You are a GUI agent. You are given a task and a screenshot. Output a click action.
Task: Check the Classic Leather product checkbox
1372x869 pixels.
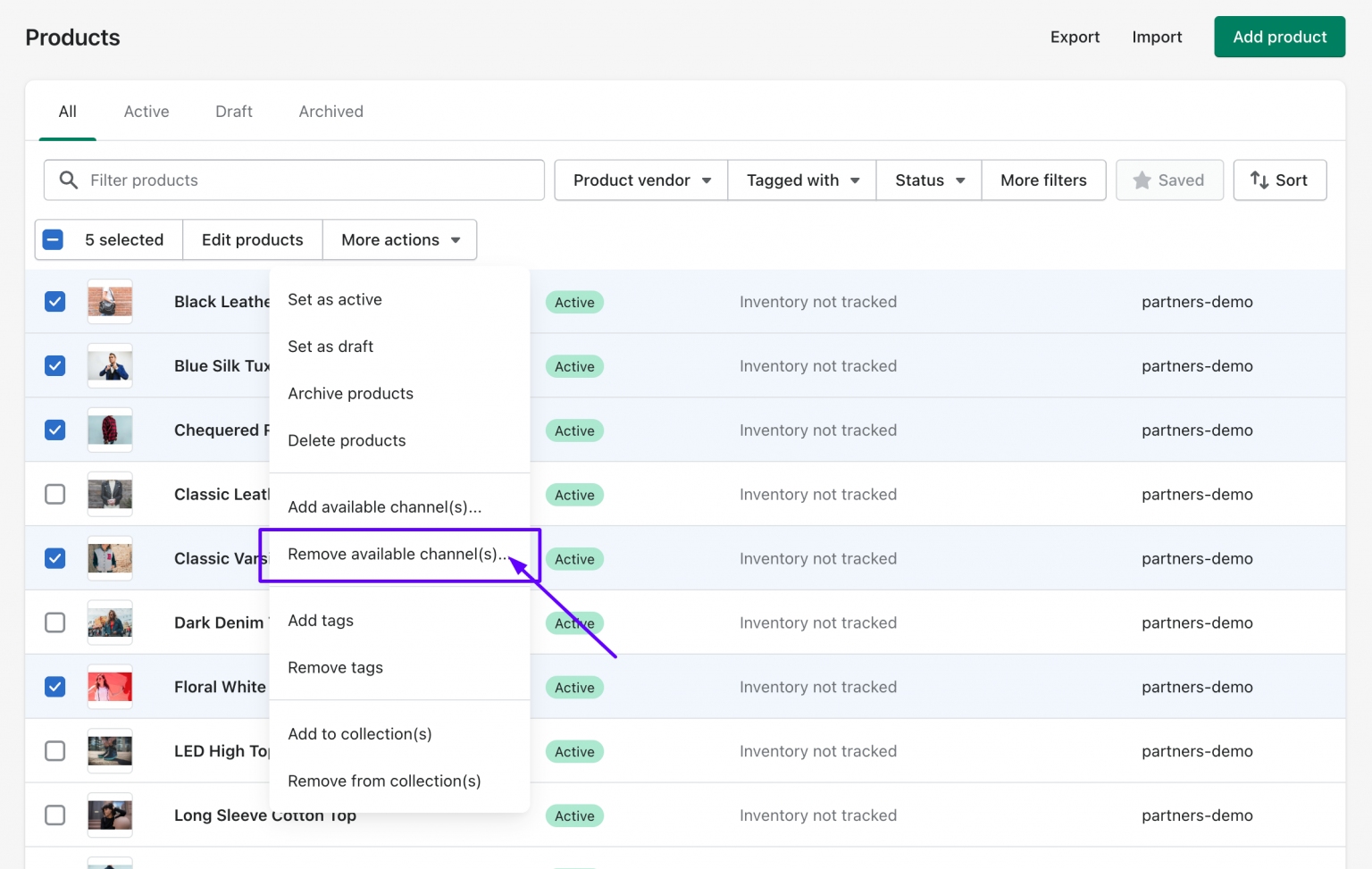(x=54, y=494)
